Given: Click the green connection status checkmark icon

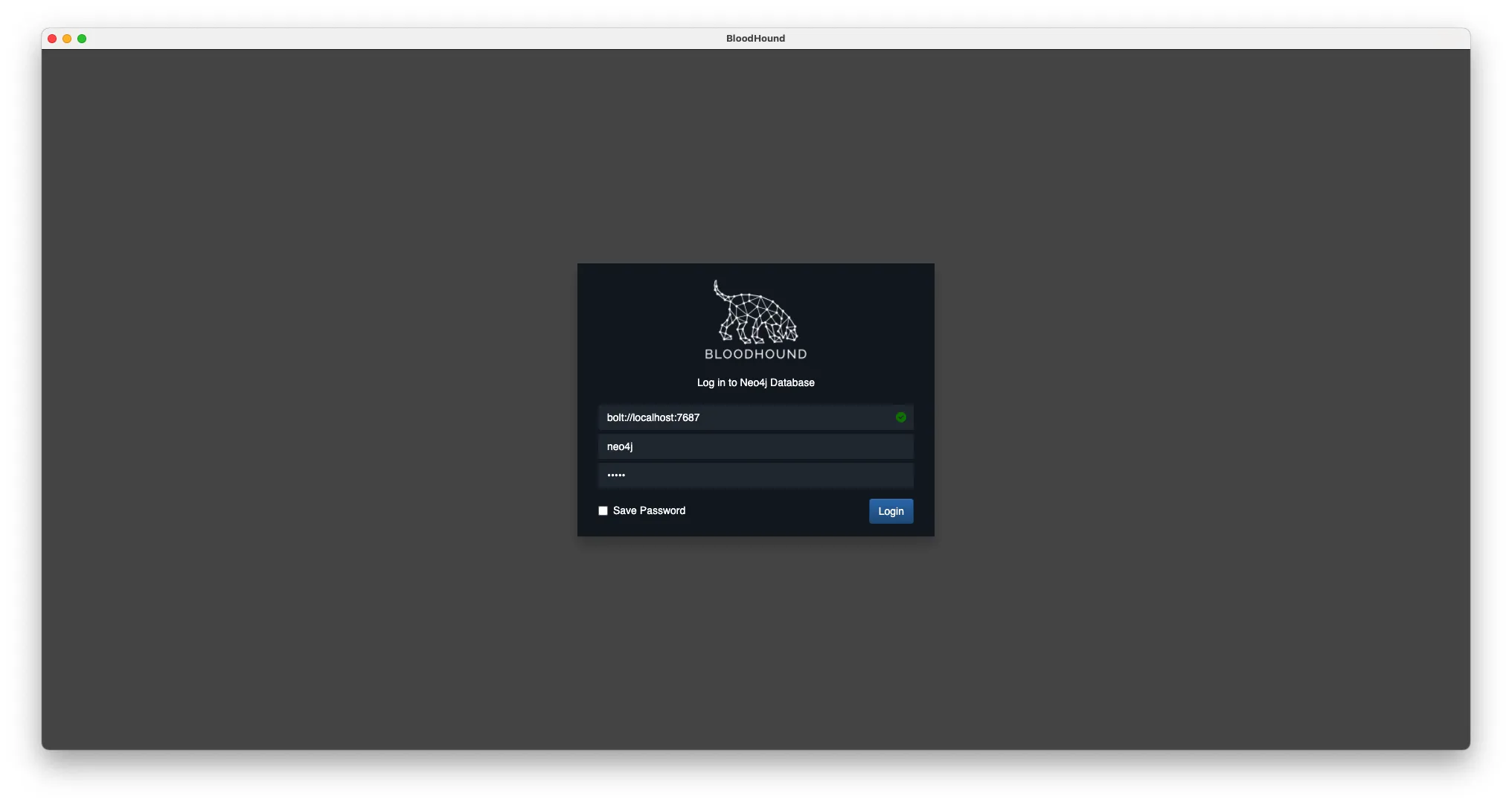Looking at the screenshot, I should pos(900,417).
